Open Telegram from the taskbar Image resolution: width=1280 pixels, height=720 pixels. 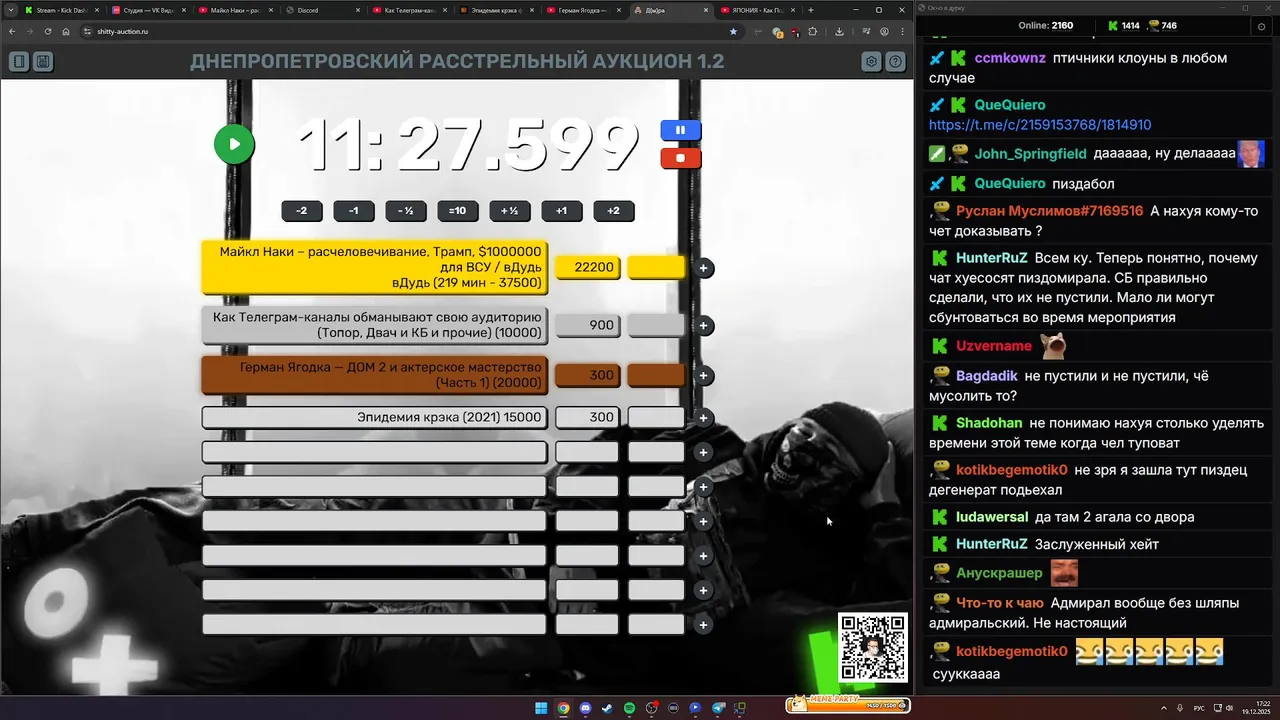pos(718,708)
